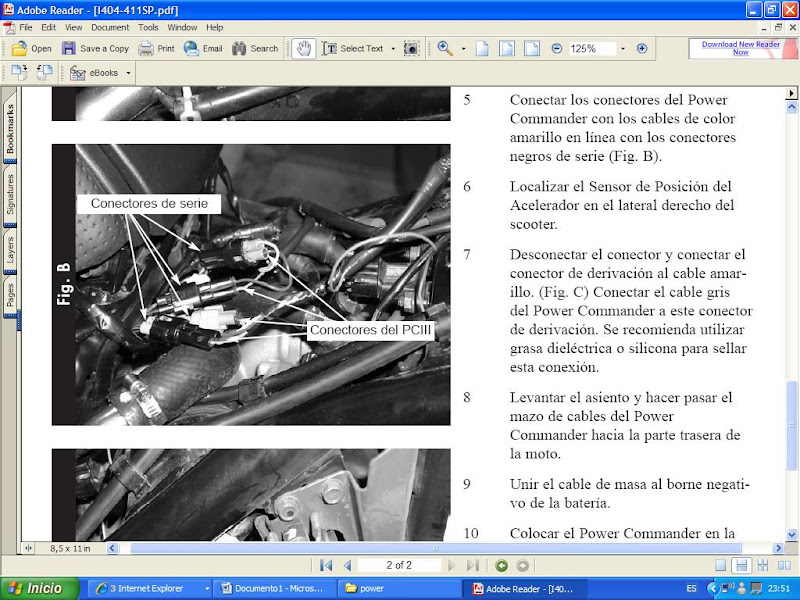Viewport: 800px width, 600px height.
Task: Switch to Continuous Facing layout
Action: tap(763, 565)
